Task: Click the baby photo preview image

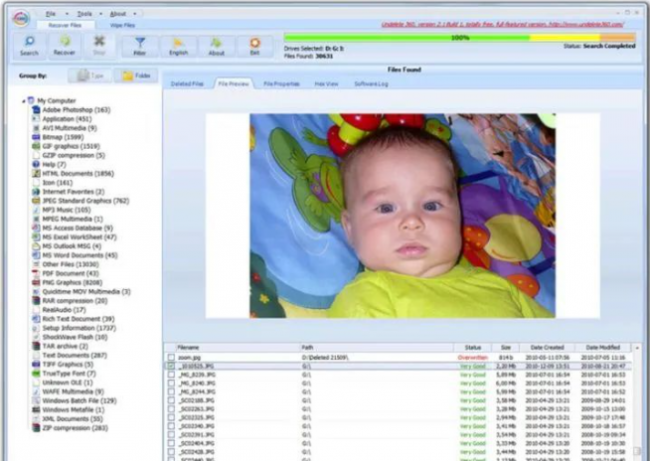Action: point(402,216)
